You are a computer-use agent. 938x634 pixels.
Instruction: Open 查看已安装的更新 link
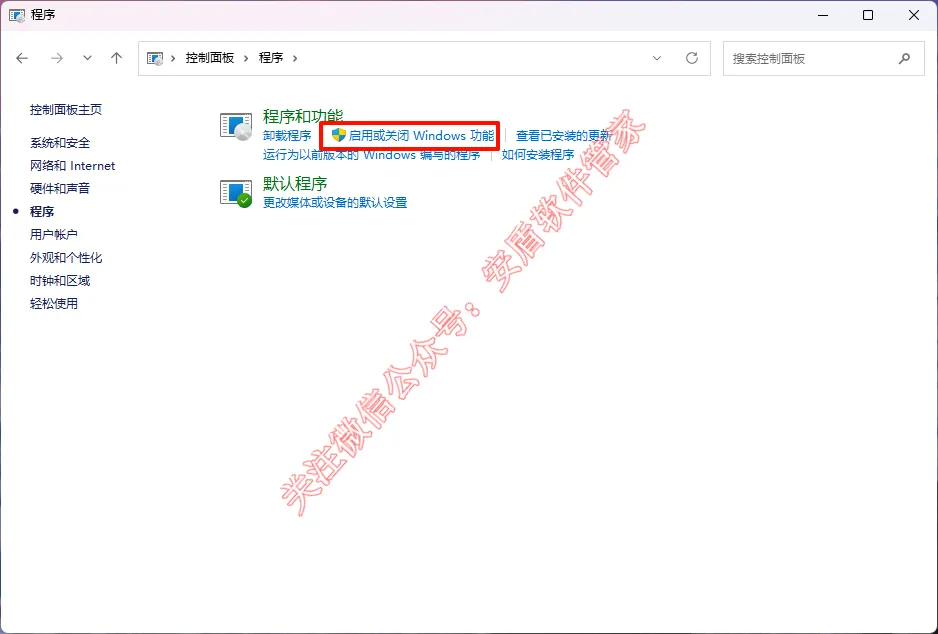[564, 136]
